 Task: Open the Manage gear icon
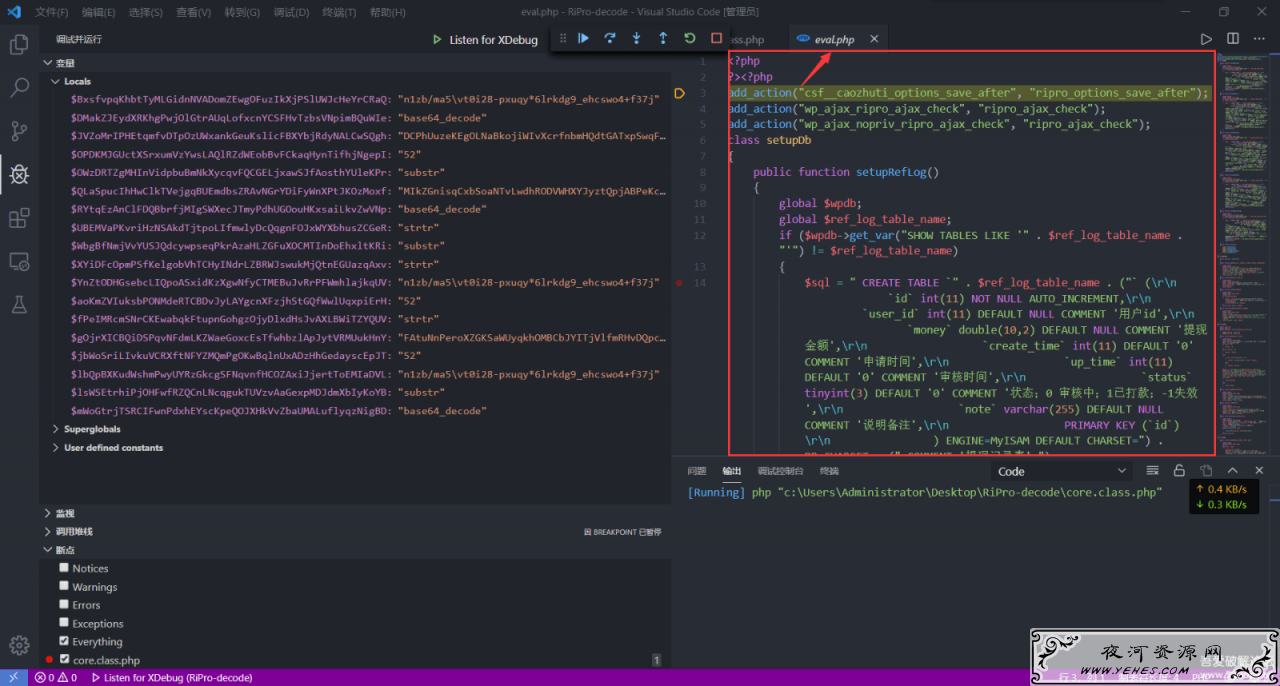(18, 645)
